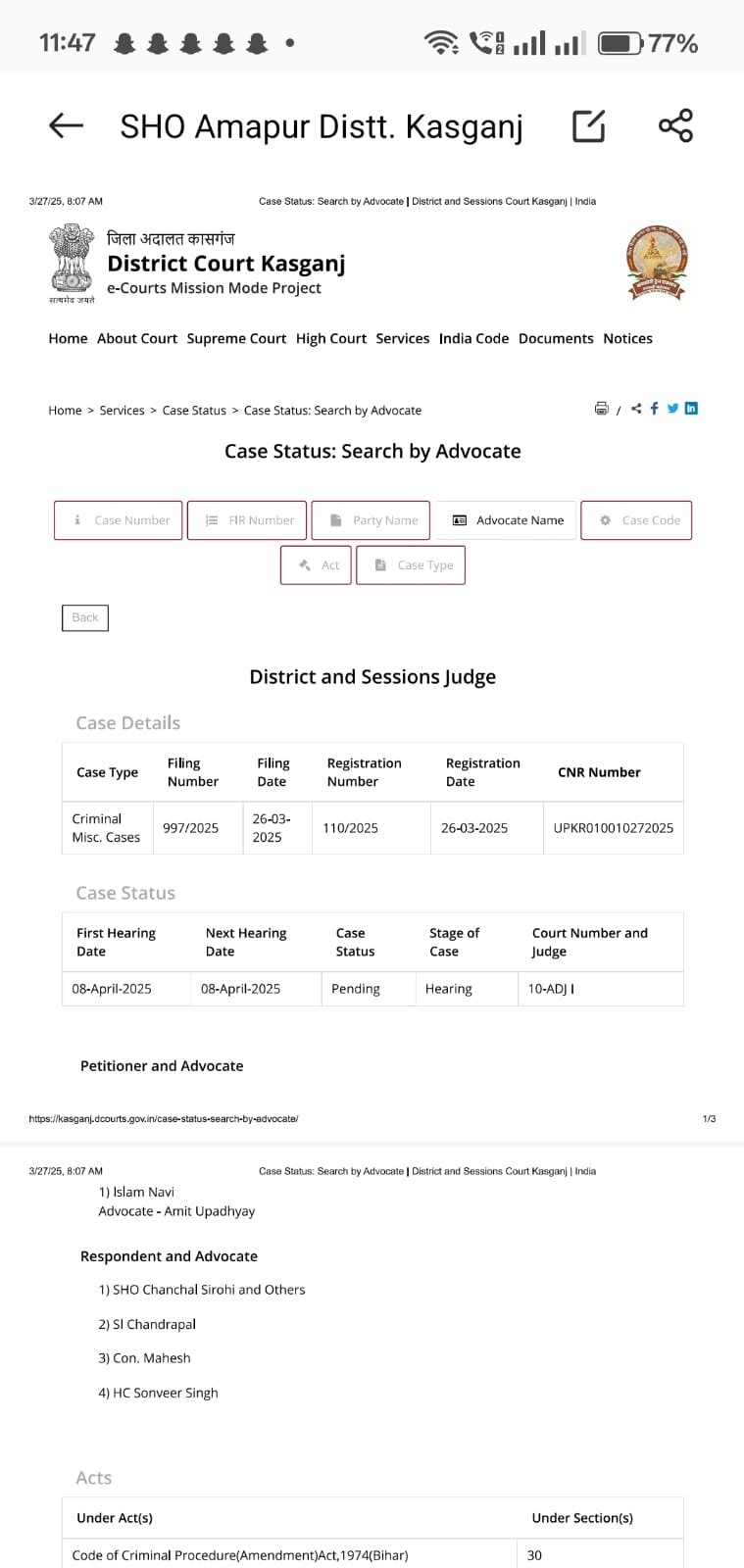Viewport: 744px width, 1568px height.
Task: Click the national emblem logo
Action: point(72,262)
